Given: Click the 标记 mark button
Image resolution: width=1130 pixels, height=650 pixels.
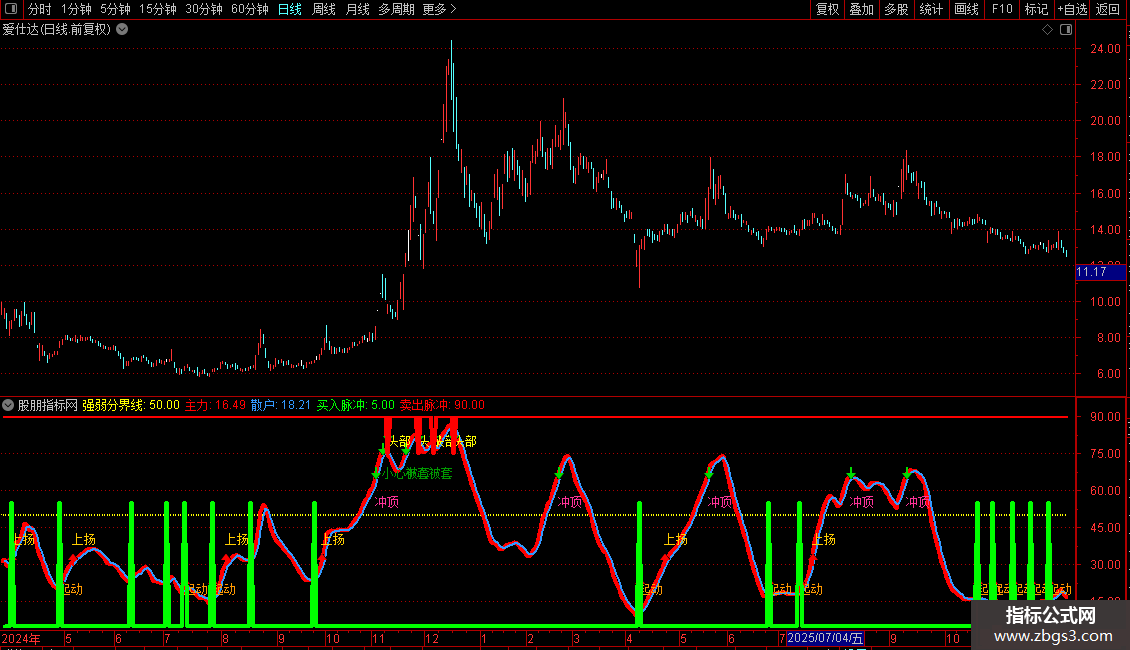Looking at the screenshot, I should (x=1036, y=9).
